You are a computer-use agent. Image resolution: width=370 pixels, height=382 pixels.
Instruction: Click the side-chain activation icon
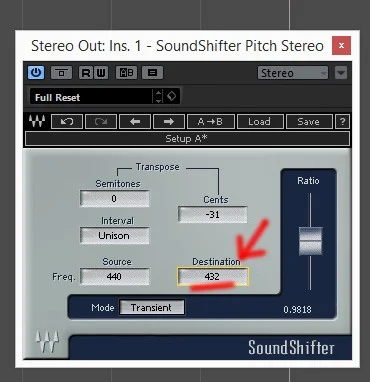pyautogui.click(x=61, y=73)
